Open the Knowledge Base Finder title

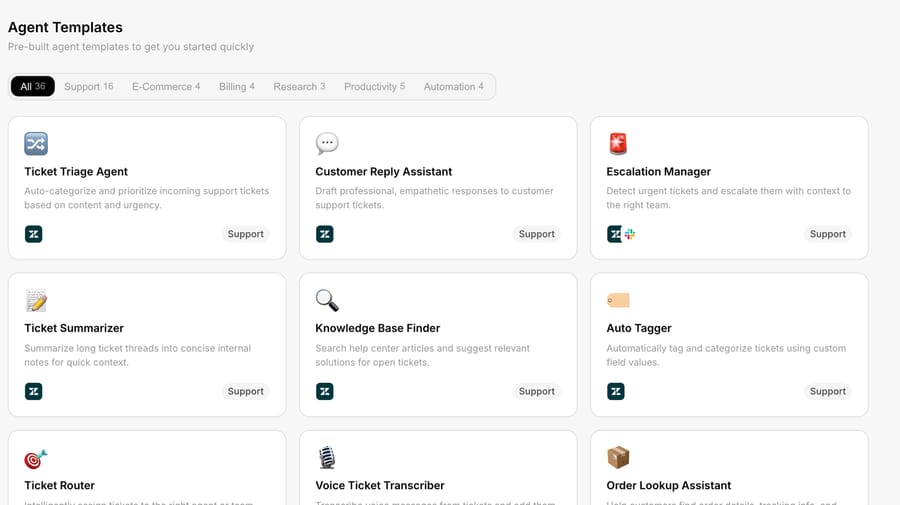point(378,328)
